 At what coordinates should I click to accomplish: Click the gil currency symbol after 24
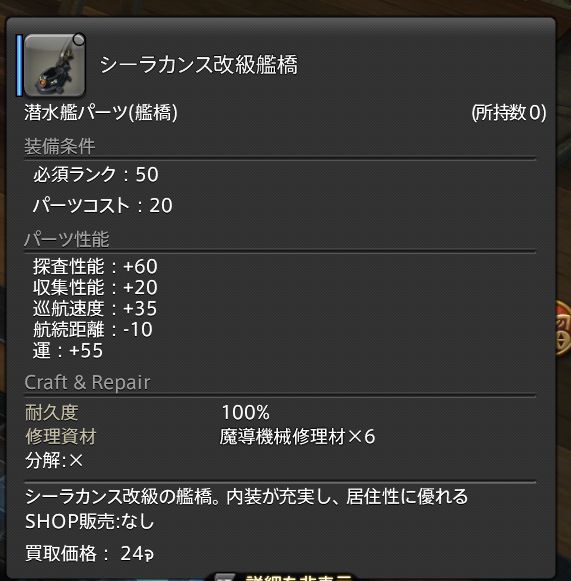pos(149,554)
